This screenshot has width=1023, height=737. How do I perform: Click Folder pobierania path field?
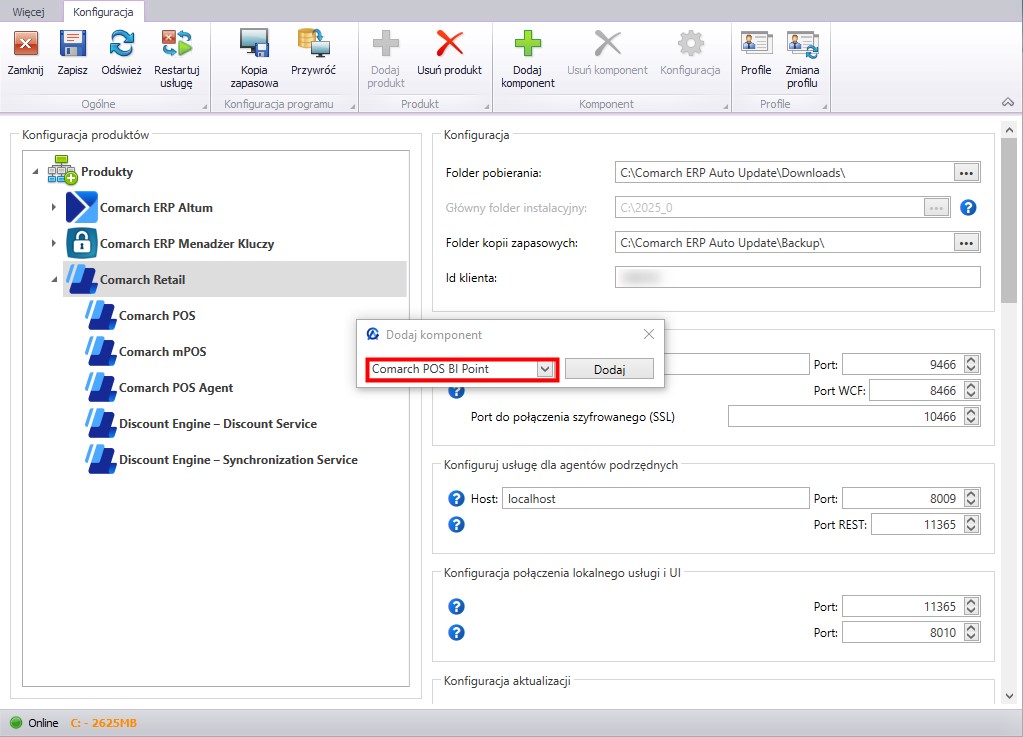pos(784,173)
